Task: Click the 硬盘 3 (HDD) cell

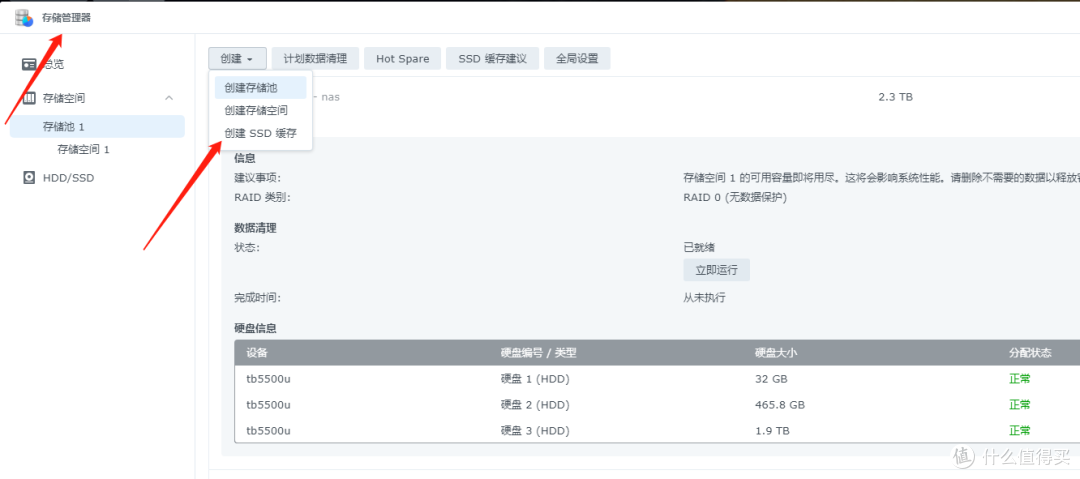Action: (x=535, y=431)
